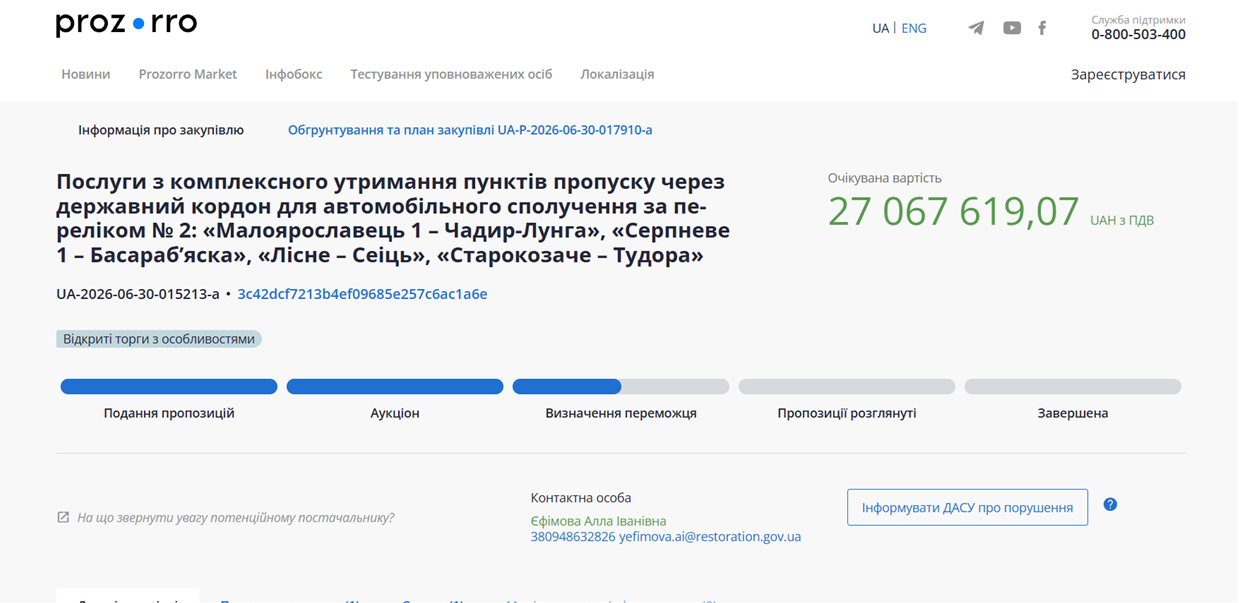The height and width of the screenshot is (603, 1239).
Task: Click support phone 0-800-503-400
Action: pyautogui.click(x=1138, y=34)
